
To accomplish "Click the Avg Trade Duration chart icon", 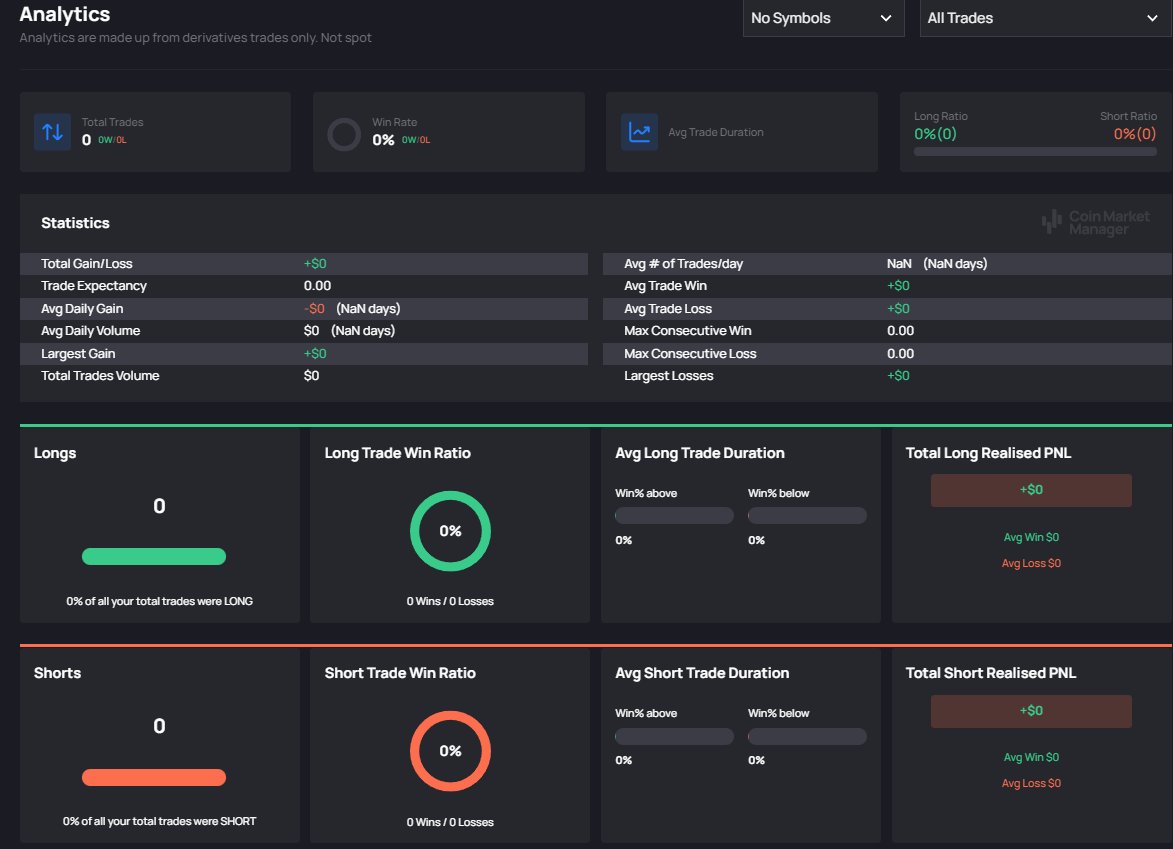I will 638,133.
